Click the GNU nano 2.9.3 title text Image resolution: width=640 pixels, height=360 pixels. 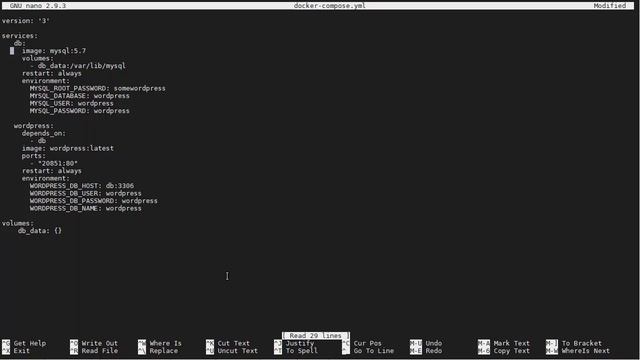pos(38,6)
